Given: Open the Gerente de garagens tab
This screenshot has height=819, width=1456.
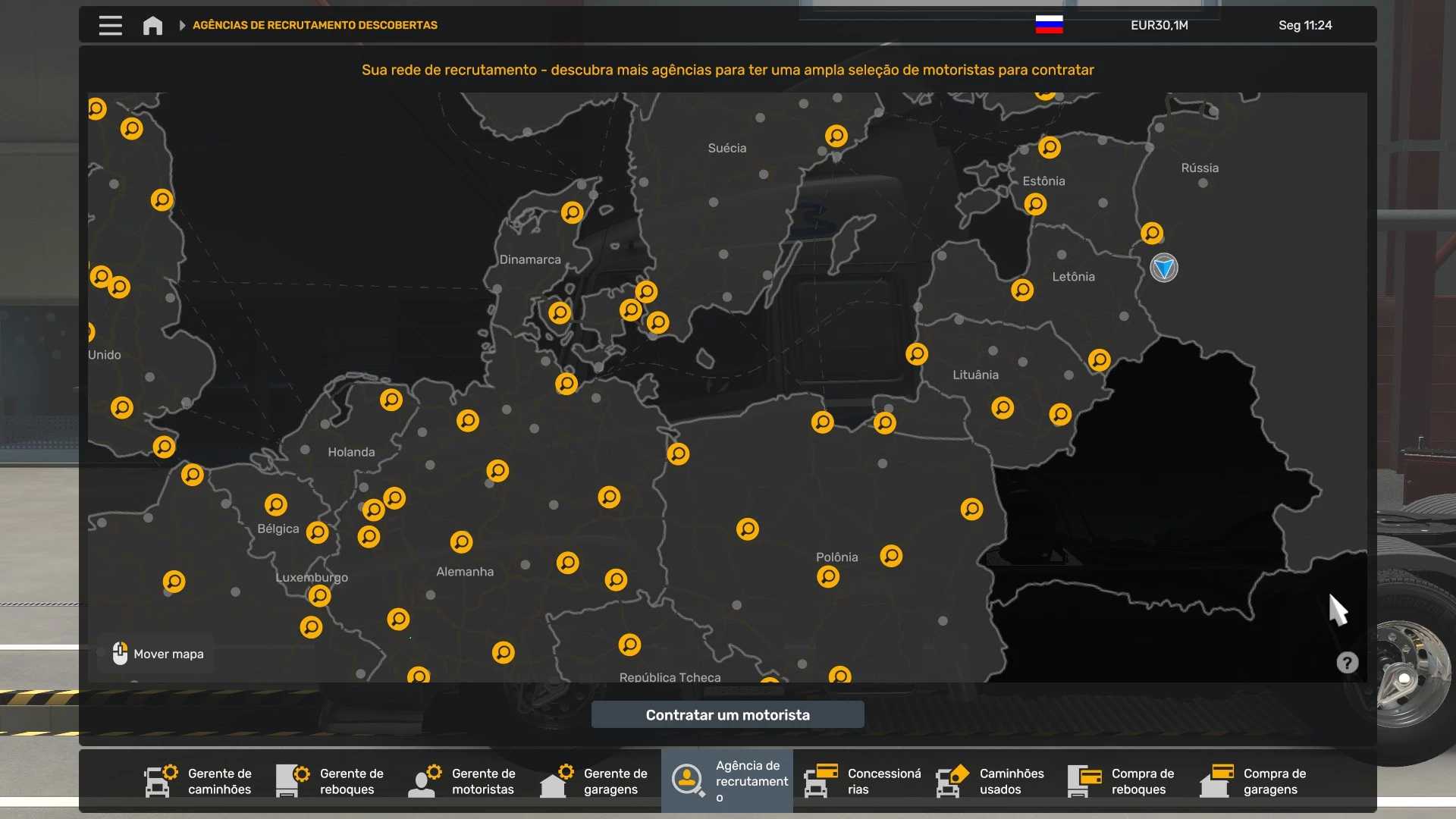Looking at the screenshot, I should tap(595, 781).
